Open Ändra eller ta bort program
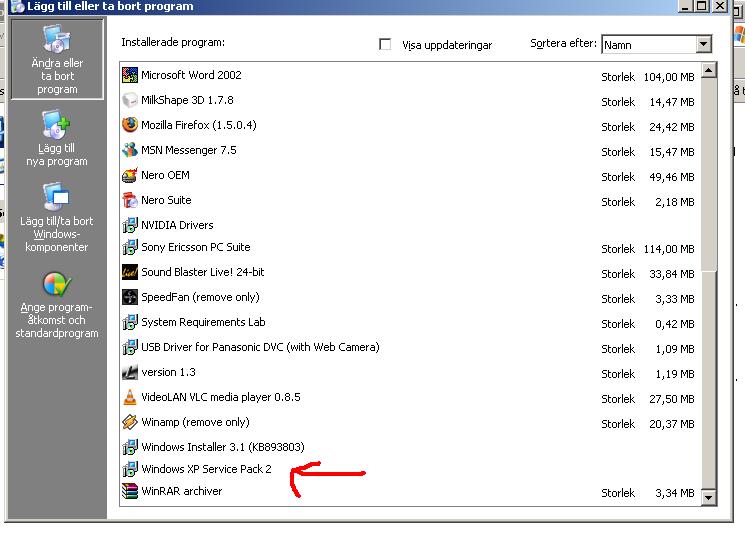745x536 pixels. click(x=57, y=59)
